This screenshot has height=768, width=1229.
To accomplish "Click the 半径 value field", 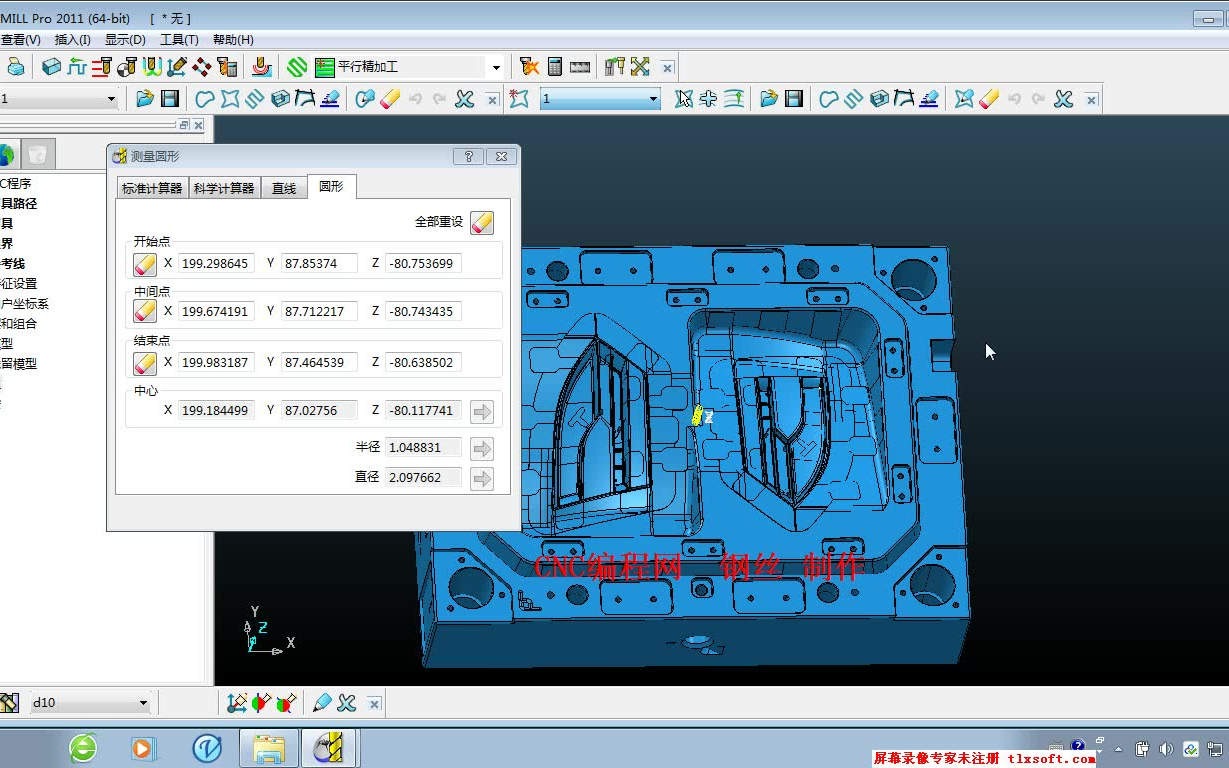I will click(424, 448).
